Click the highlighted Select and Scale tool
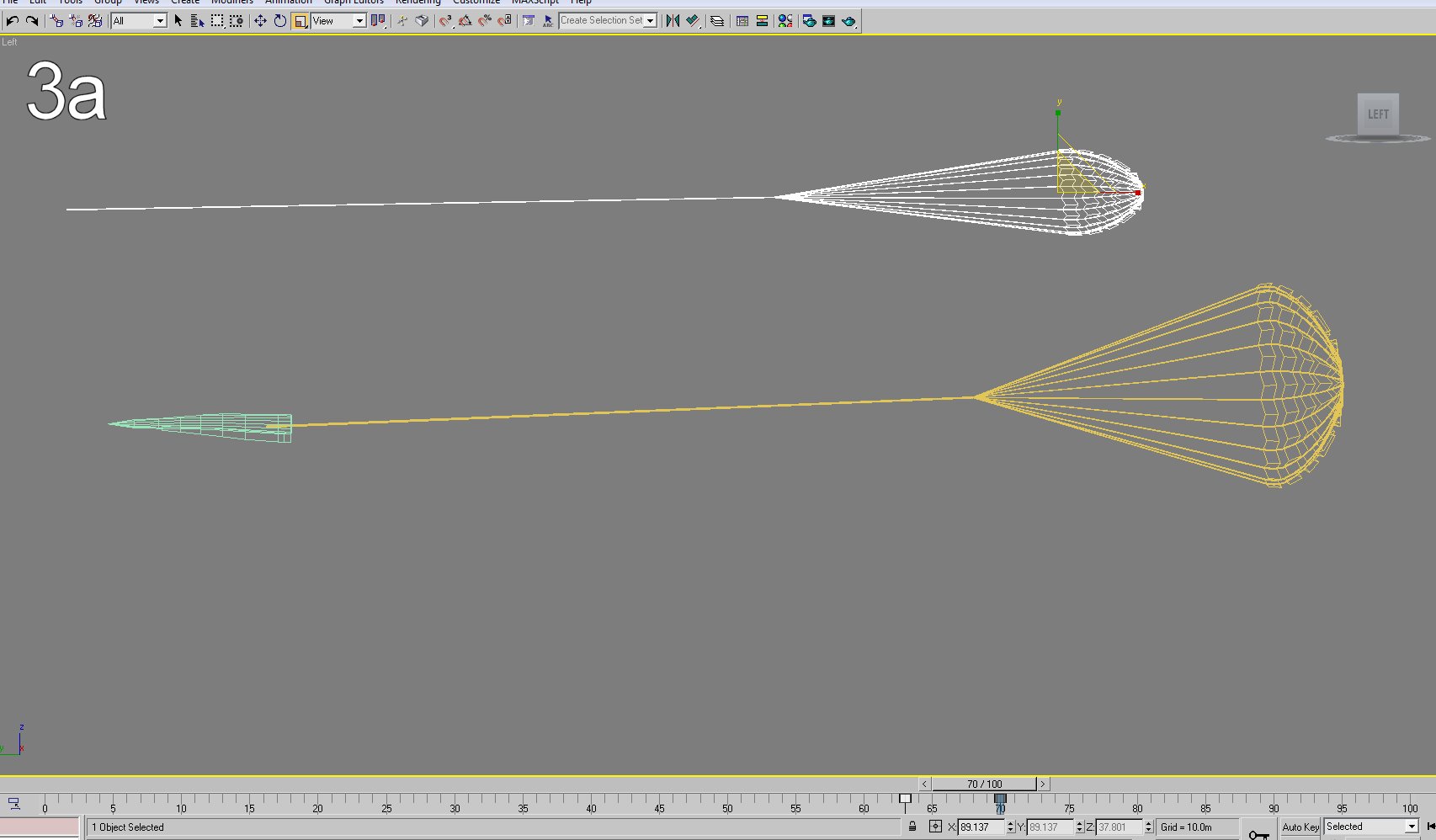The image size is (1436, 840). pyautogui.click(x=300, y=21)
